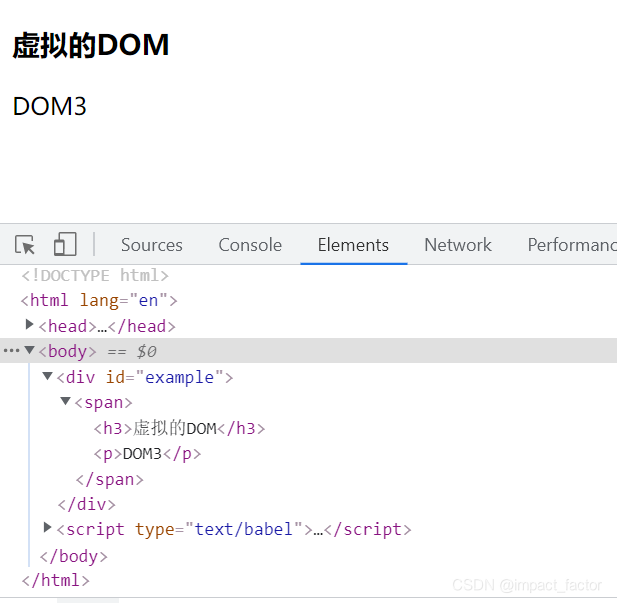Screen dimensions: 617x603
Task: Click the "example" id attribute value
Action: (x=179, y=377)
